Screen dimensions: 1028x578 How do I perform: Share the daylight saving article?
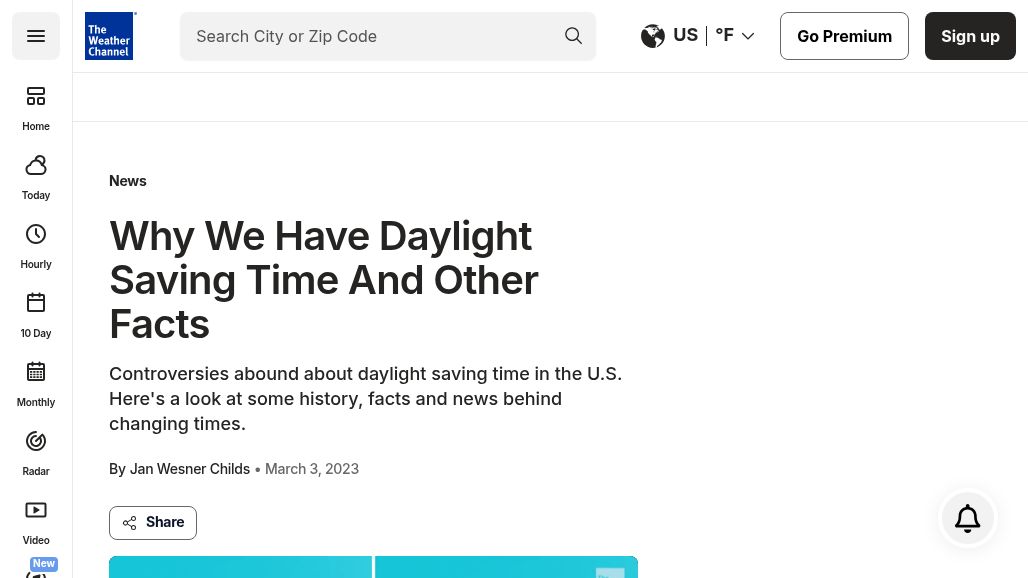153,522
